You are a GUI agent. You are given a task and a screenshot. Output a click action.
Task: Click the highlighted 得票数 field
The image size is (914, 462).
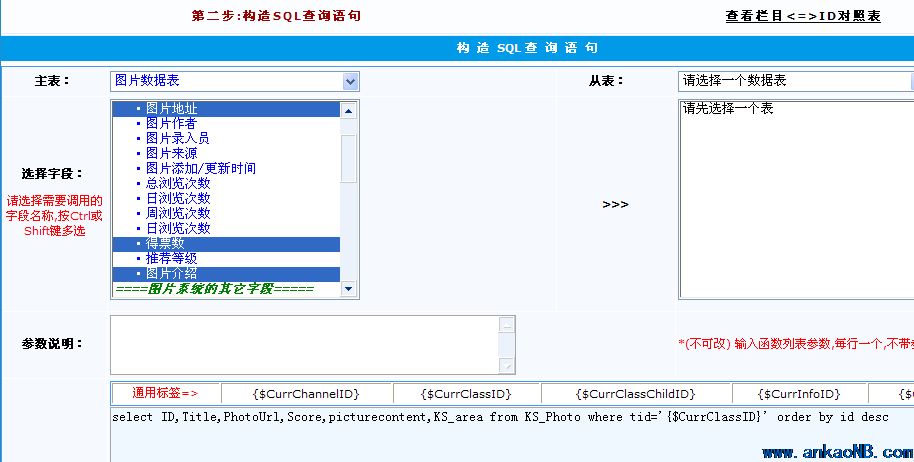tap(164, 243)
